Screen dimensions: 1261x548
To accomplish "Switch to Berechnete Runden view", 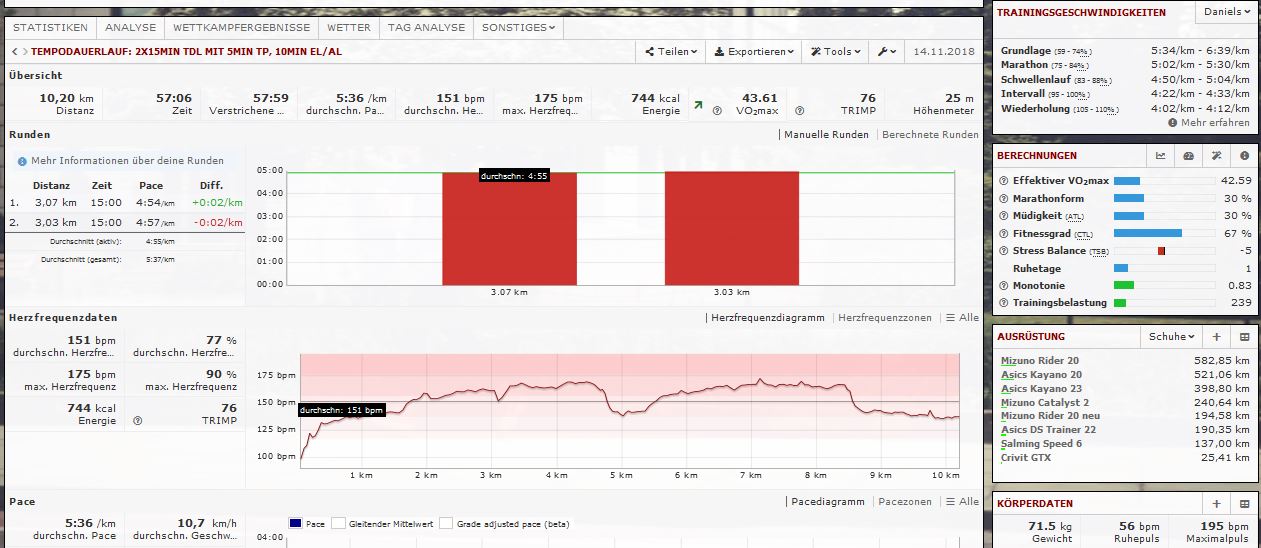I will tap(929, 134).
